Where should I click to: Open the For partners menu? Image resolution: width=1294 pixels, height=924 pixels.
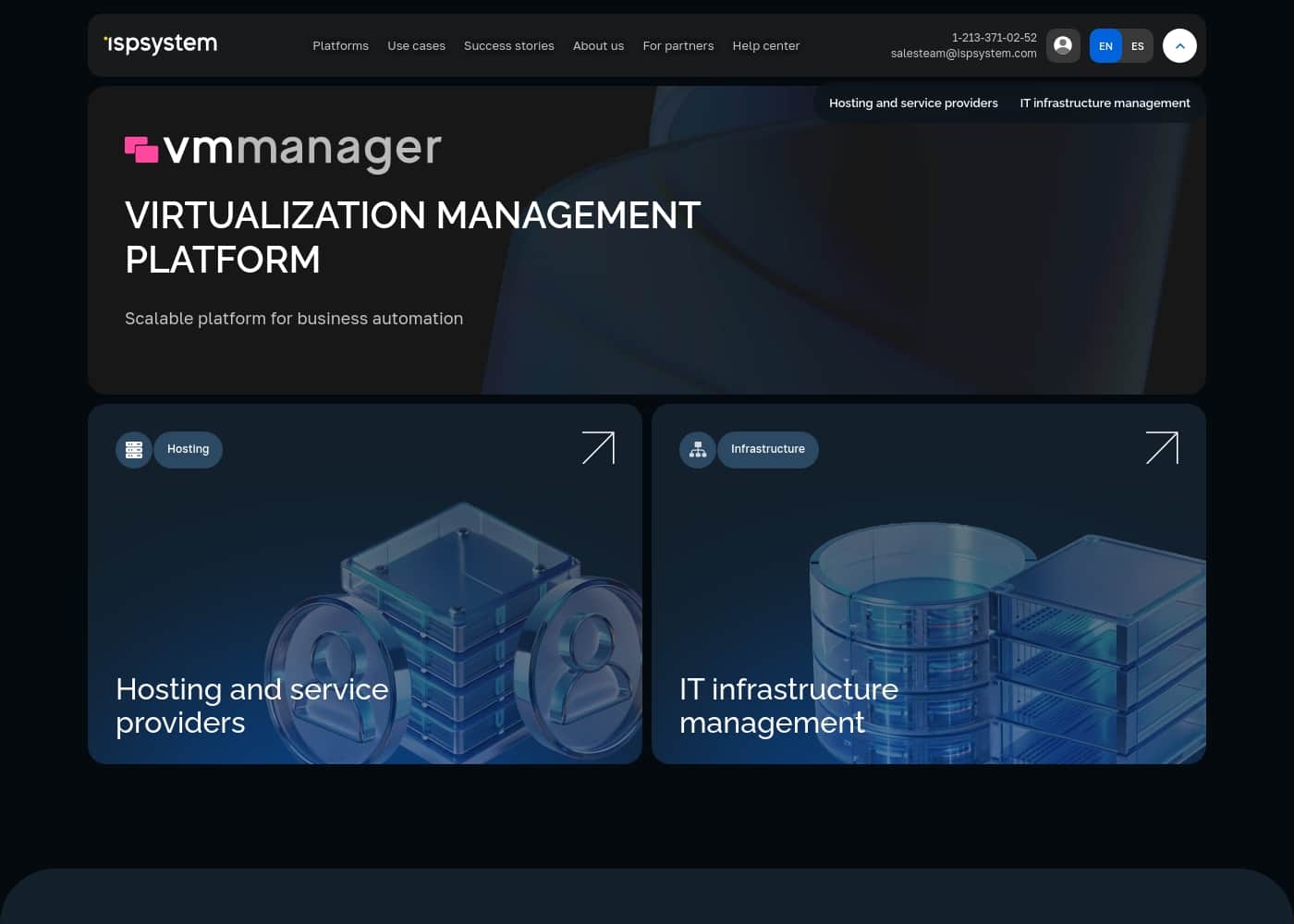678,45
